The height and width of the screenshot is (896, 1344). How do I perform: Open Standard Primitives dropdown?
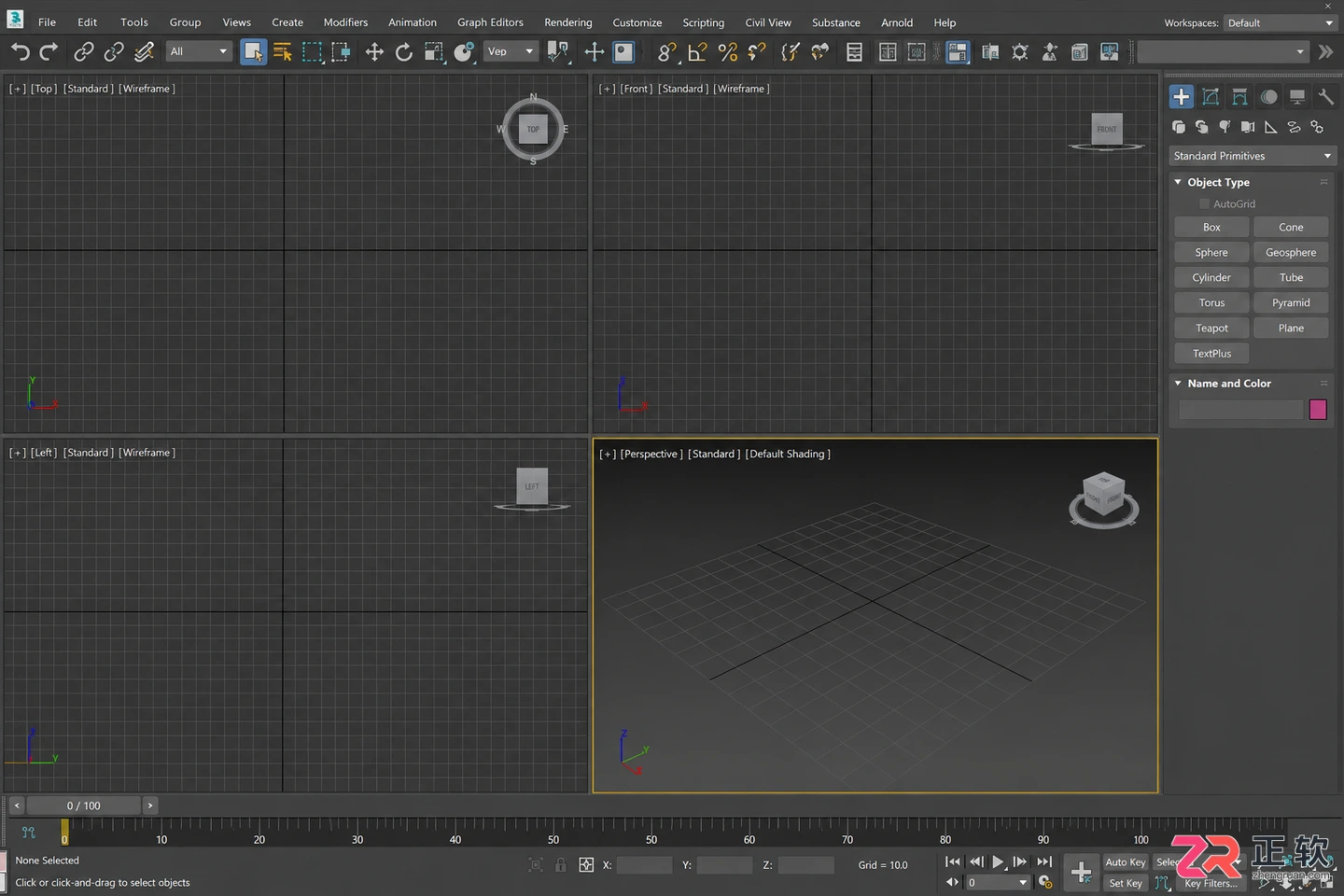pos(1253,156)
